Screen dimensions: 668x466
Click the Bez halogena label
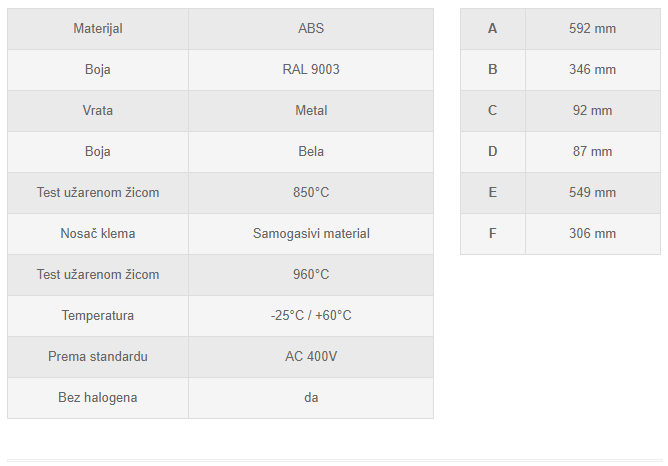pyautogui.click(x=98, y=398)
